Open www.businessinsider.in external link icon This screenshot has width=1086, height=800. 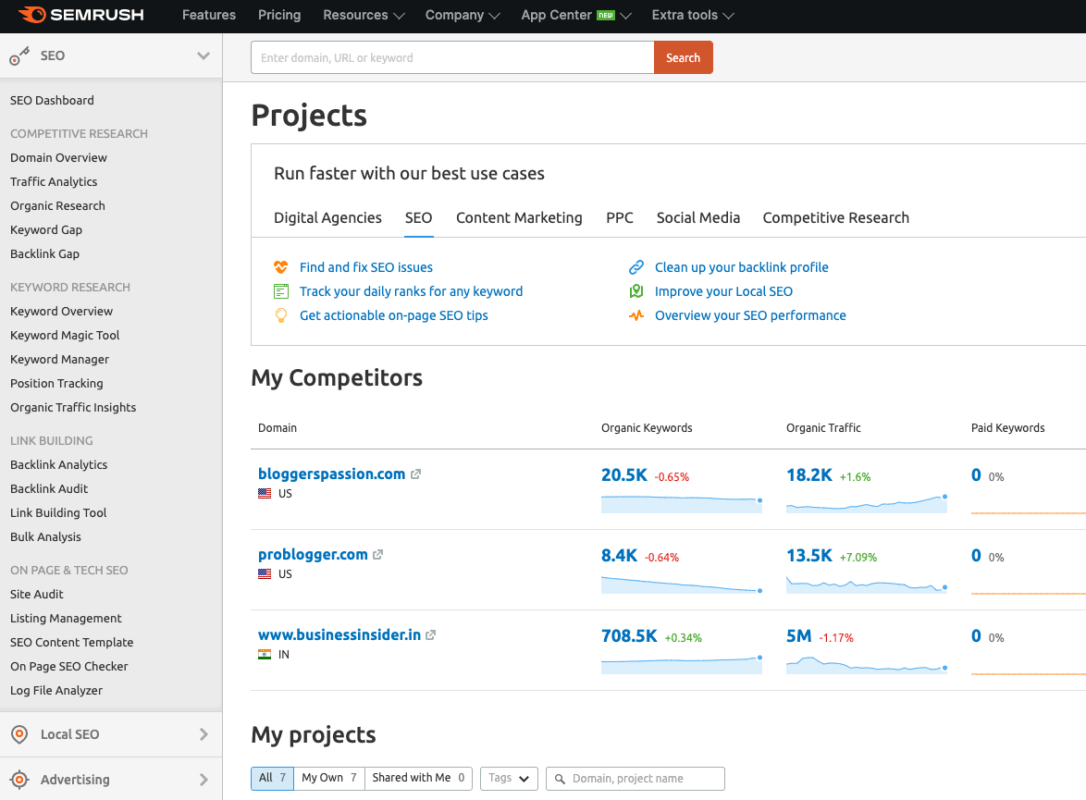coord(430,635)
